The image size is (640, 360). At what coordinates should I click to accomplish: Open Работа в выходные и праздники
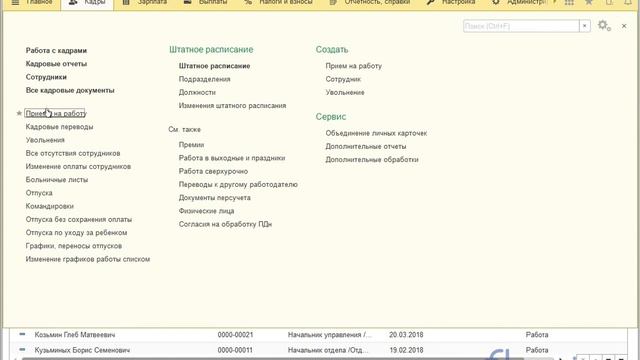point(232,158)
